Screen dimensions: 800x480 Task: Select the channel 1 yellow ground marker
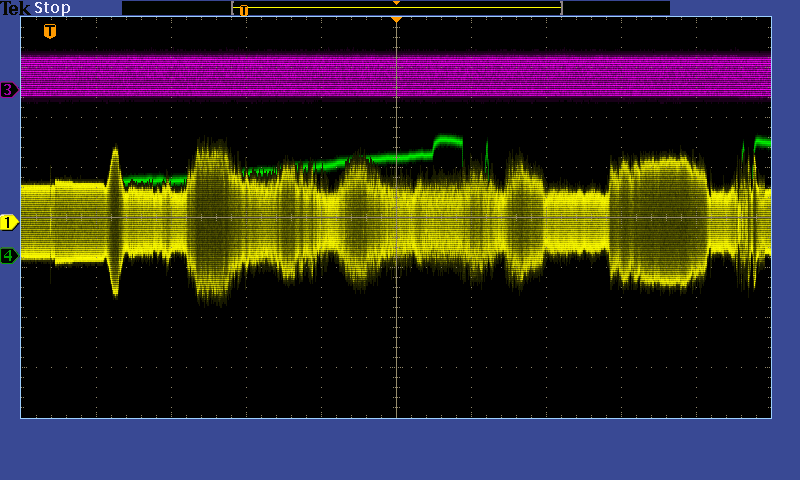click(9, 222)
